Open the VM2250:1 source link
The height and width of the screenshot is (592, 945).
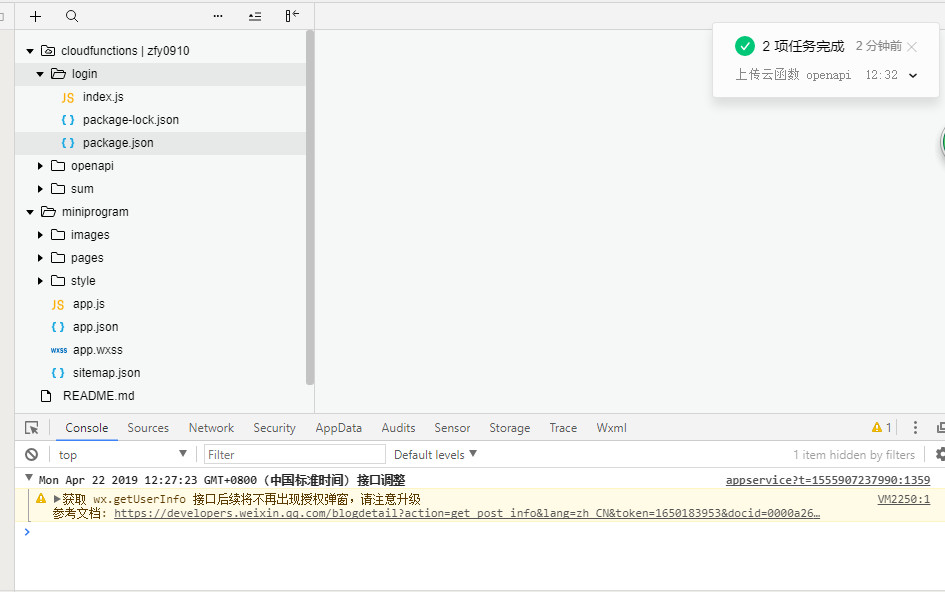tap(903, 499)
